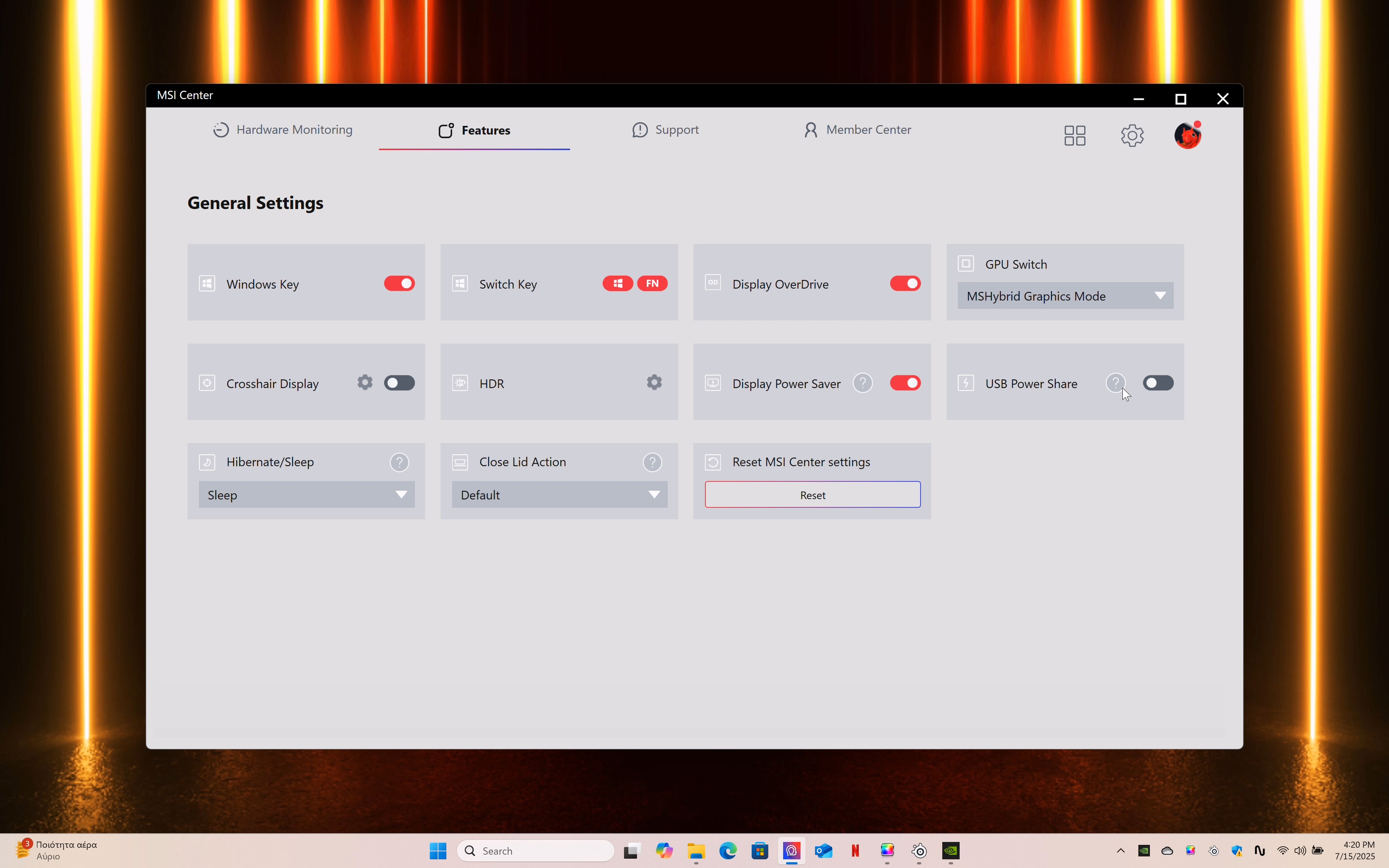
Task: Enable USB Power Share toggle
Action: pos(1158,383)
